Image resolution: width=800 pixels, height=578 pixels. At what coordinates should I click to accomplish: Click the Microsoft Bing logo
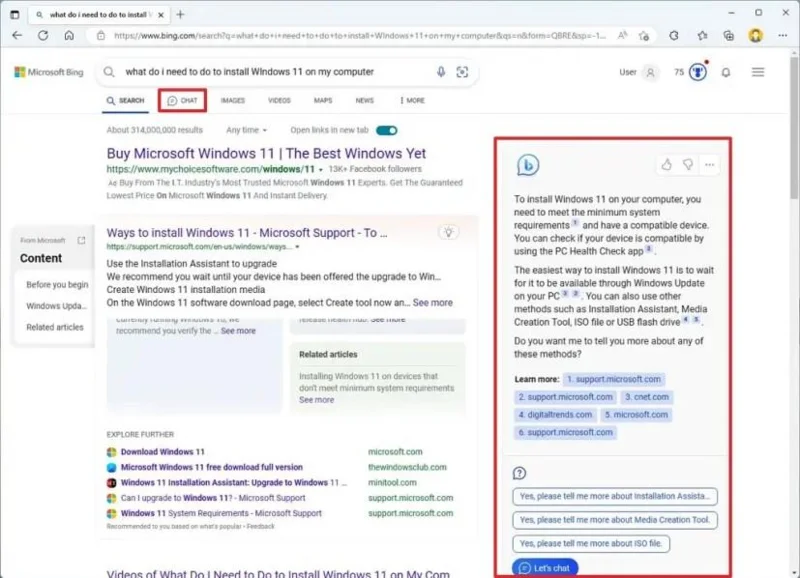pyautogui.click(x=49, y=72)
